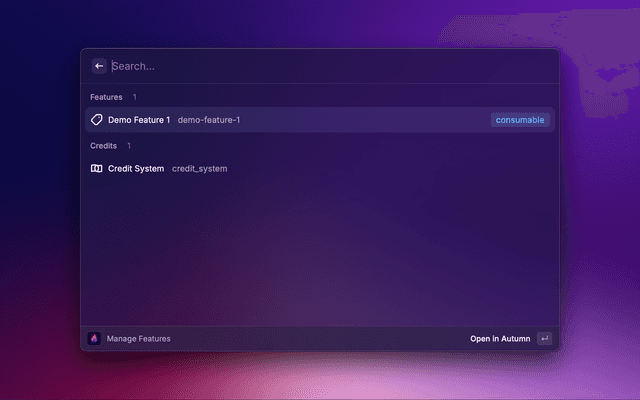Click the Credit System icon
Image resolution: width=640 pixels, height=400 pixels.
pos(97,169)
